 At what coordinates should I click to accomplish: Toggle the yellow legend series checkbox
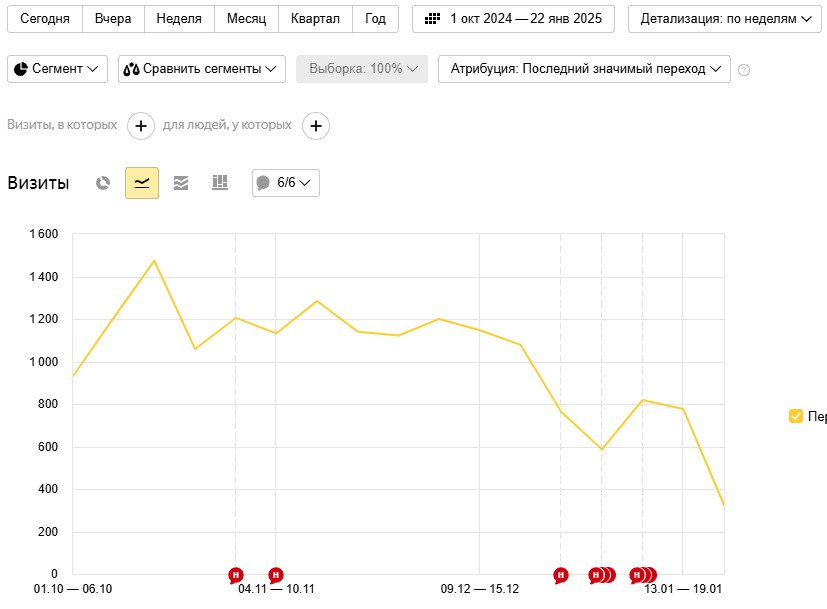[795, 416]
